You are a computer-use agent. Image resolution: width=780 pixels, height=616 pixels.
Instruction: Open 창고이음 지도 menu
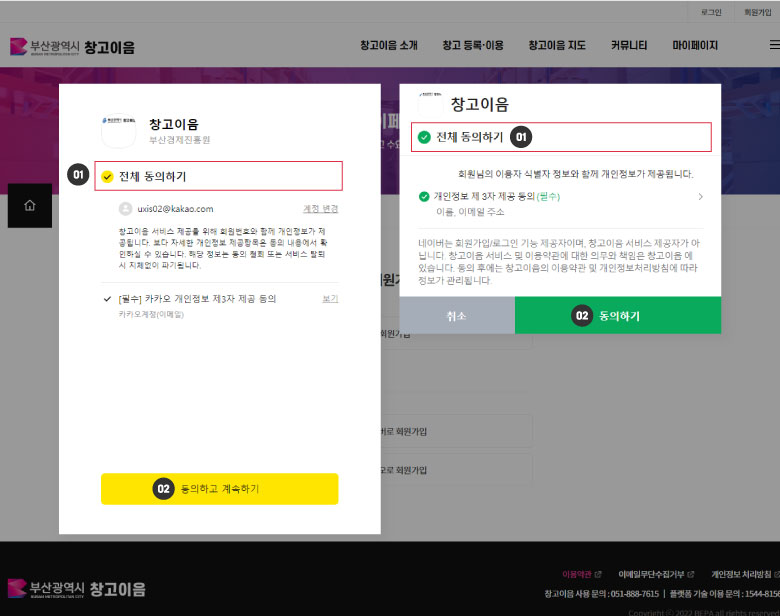point(557,45)
